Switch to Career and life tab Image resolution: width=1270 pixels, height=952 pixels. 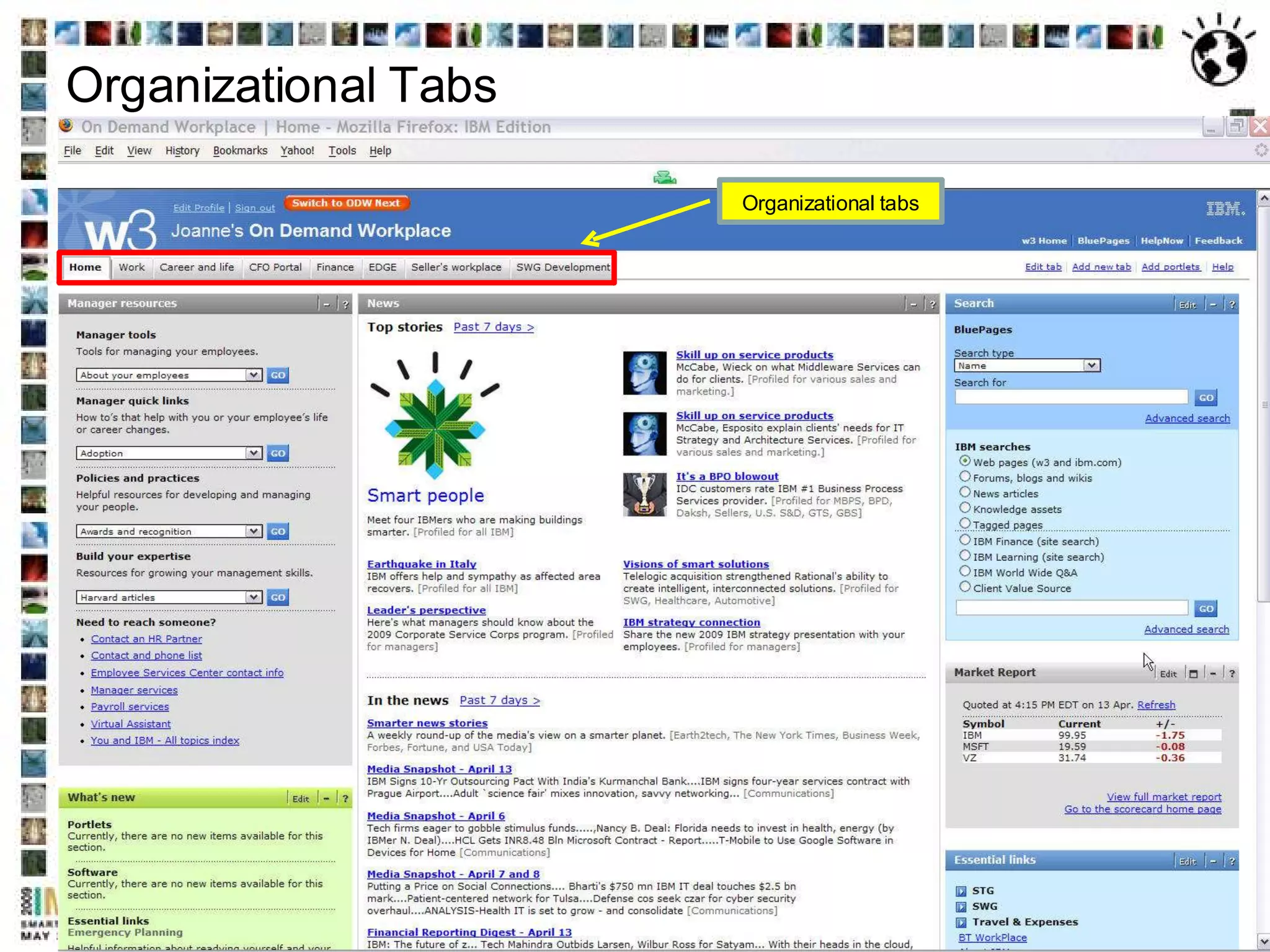pos(197,267)
